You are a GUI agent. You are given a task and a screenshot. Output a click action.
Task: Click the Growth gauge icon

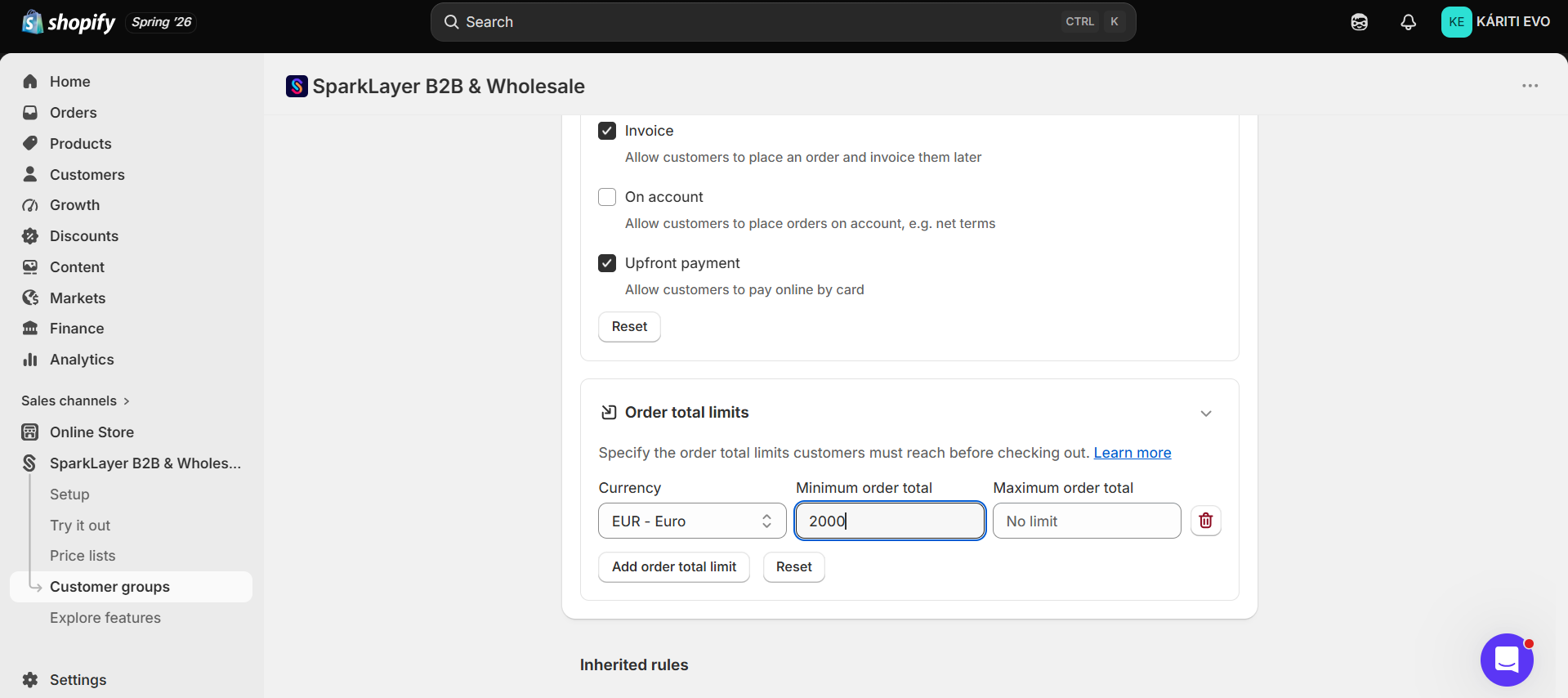(30, 205)
